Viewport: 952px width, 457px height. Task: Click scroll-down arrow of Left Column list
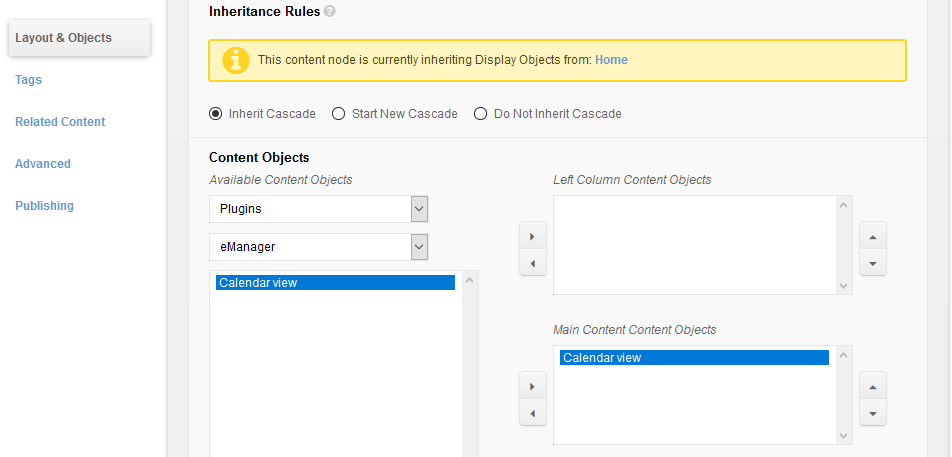843,285
